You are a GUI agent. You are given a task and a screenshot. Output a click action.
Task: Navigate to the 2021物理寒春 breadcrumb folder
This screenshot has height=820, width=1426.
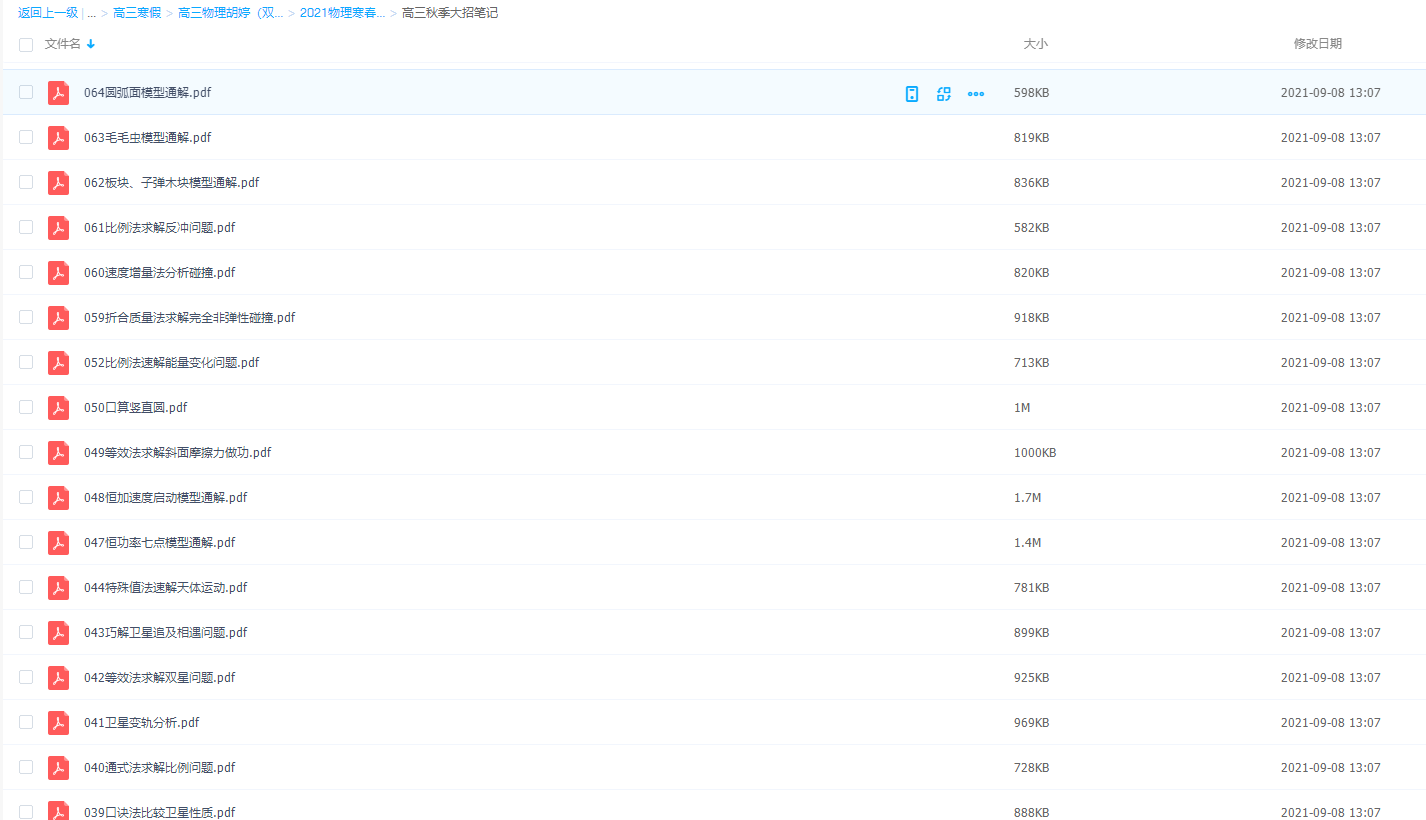point(342,13)
